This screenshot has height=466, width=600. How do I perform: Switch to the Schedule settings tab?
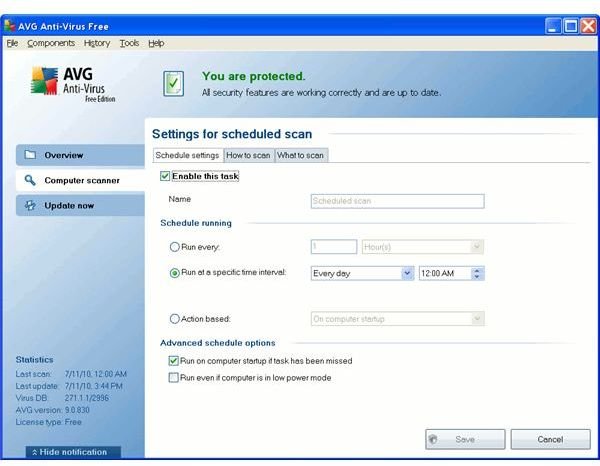coord(188,155)
